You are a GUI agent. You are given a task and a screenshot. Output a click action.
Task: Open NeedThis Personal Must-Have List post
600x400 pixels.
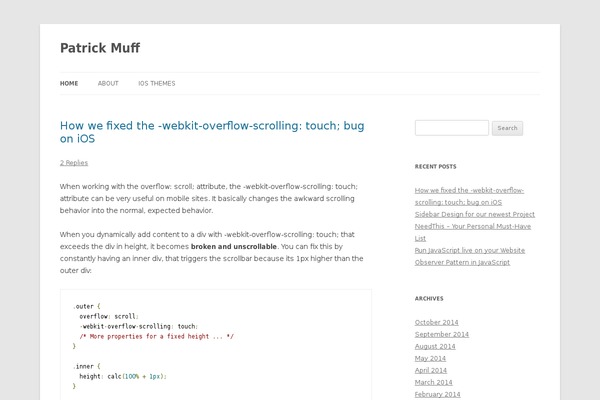tap(473, 232)
